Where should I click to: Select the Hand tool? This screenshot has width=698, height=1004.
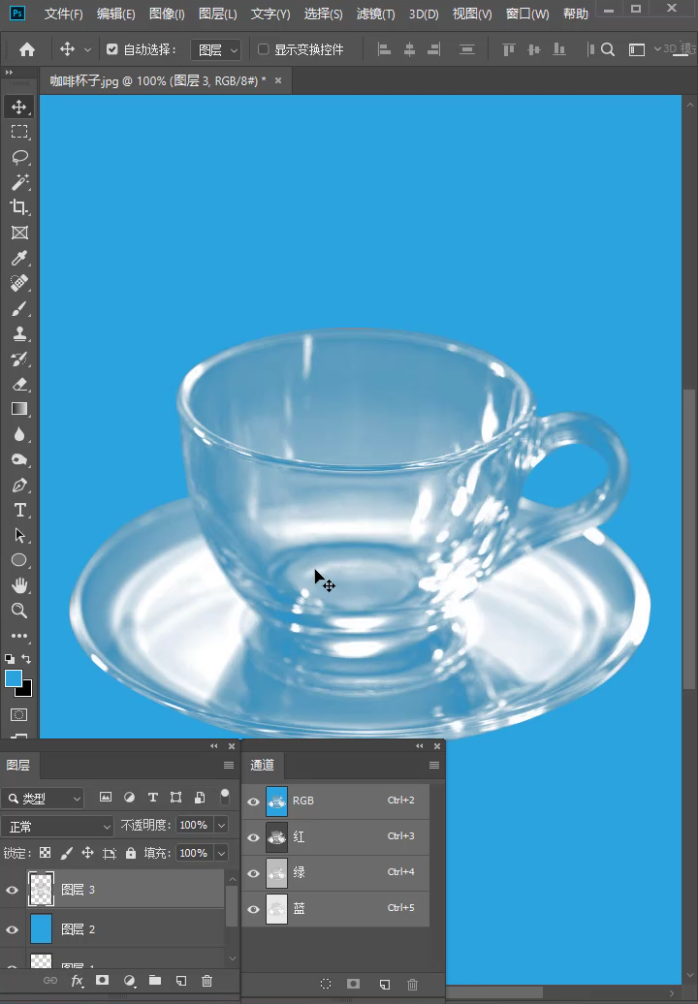click(x=19, y=585)
